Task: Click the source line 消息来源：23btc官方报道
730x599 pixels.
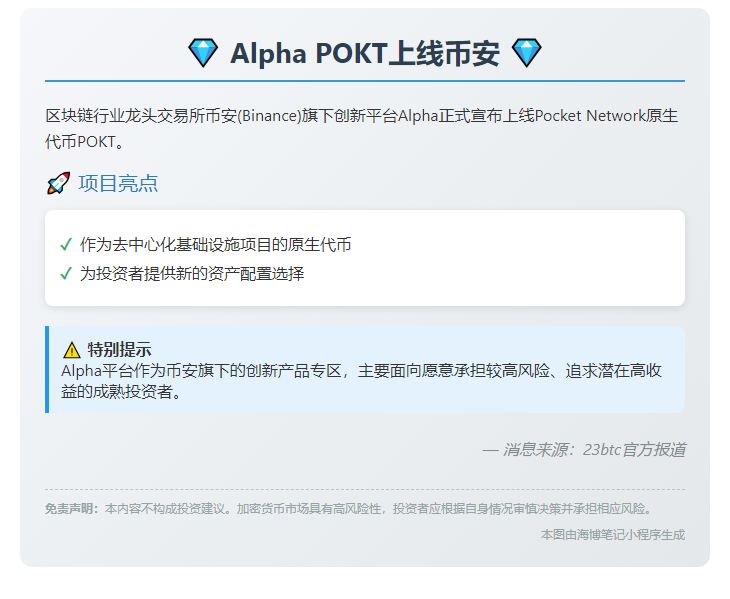Action: coord(584,450)
